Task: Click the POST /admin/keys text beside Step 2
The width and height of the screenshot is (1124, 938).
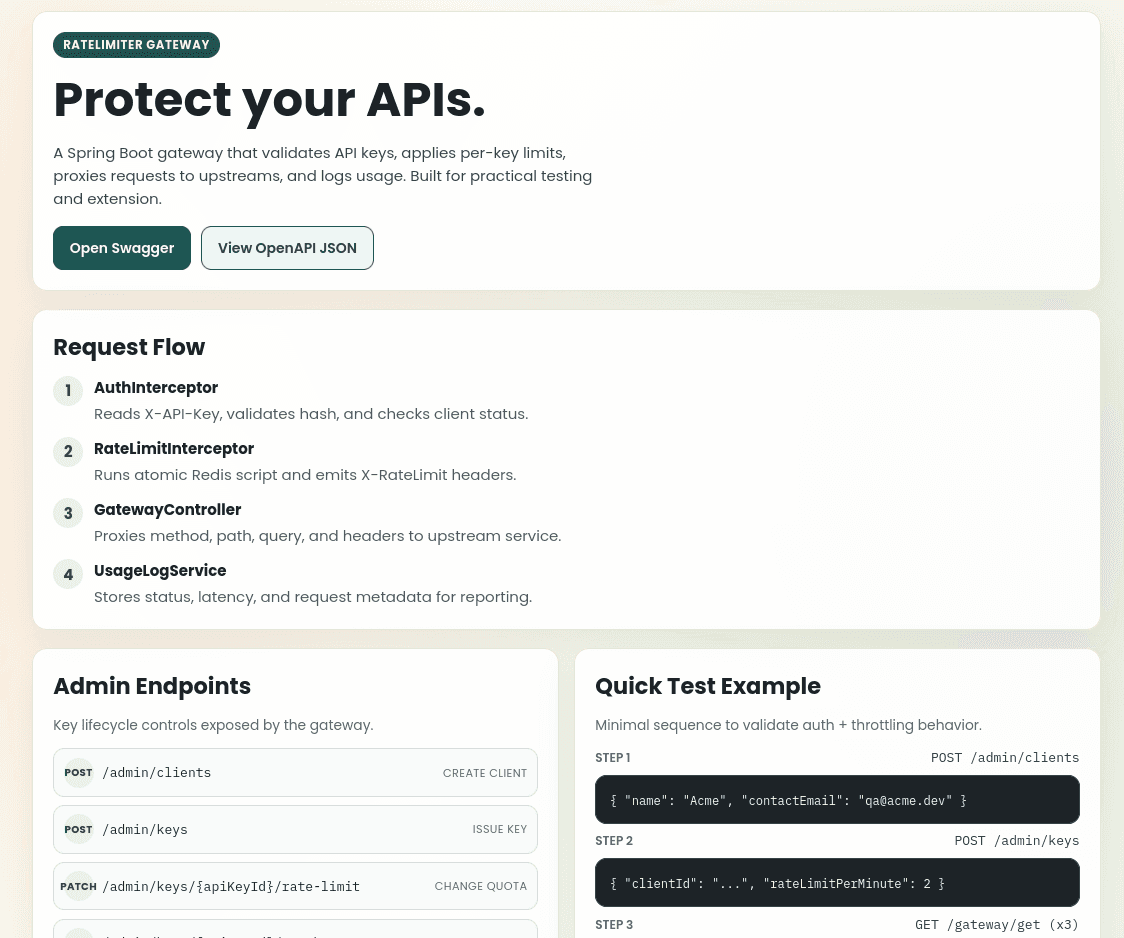Action: click(1016, 841)
